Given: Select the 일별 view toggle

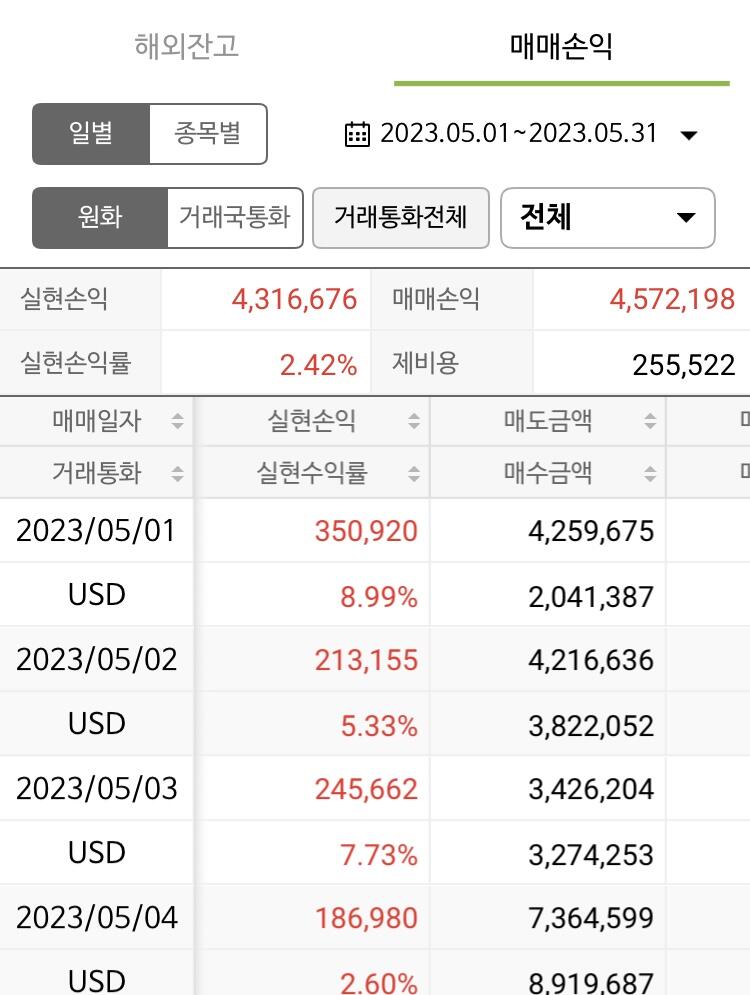Looking at the screenshot, I should (91, 134).
